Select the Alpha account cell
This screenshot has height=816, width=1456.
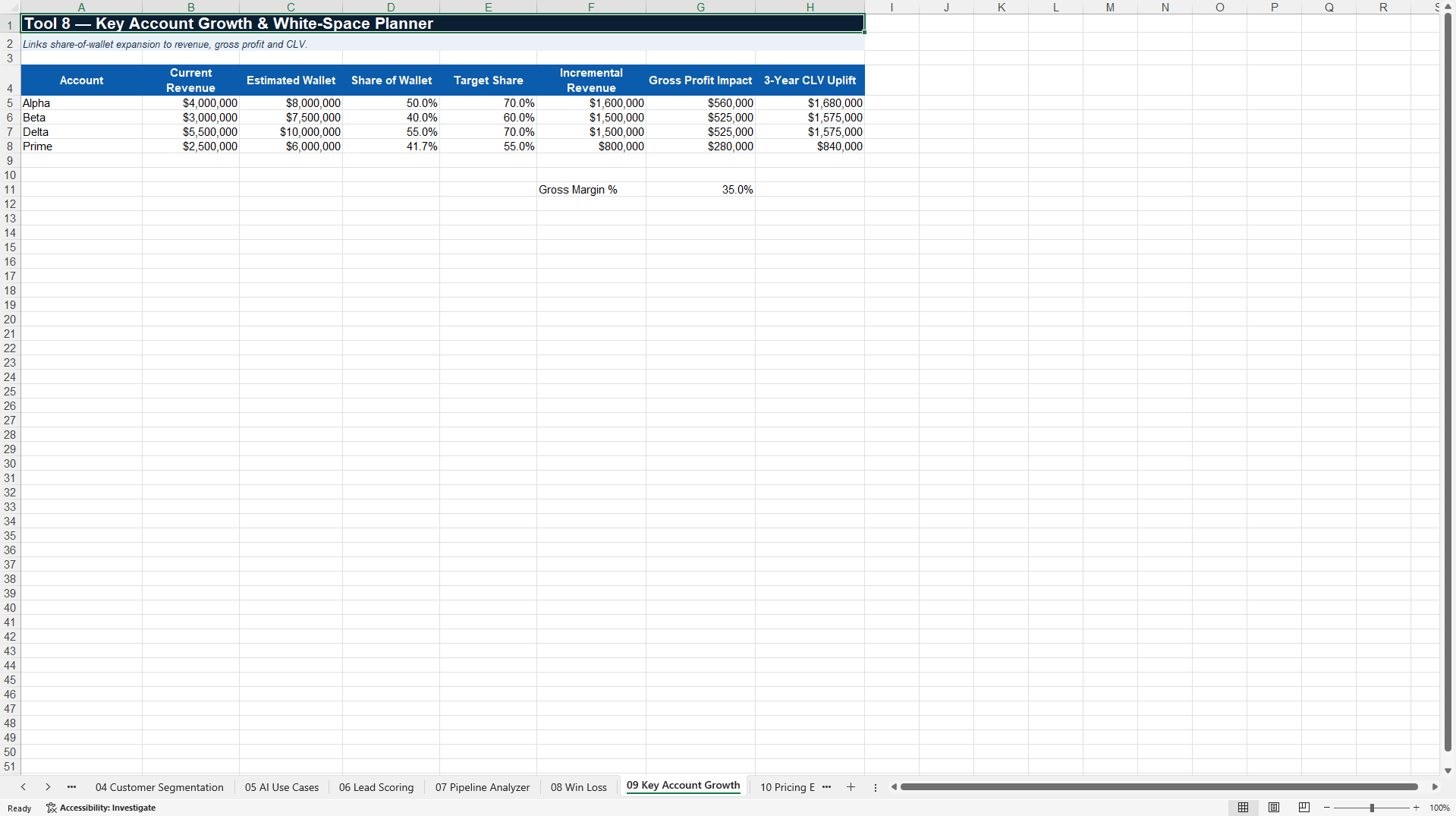pyautogui.click(x=81, y=103)
